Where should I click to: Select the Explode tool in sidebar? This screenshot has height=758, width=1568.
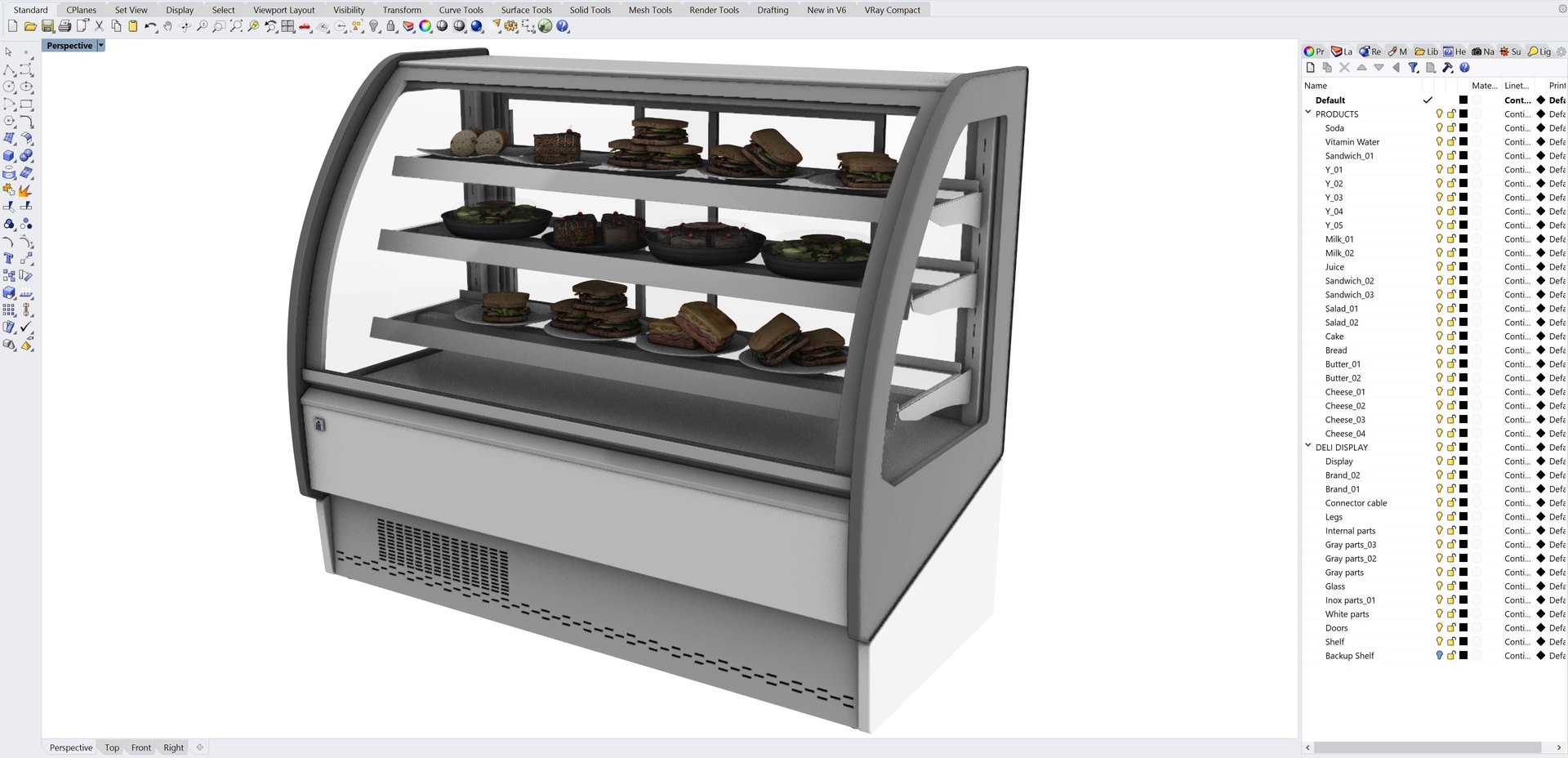point(25,189)
